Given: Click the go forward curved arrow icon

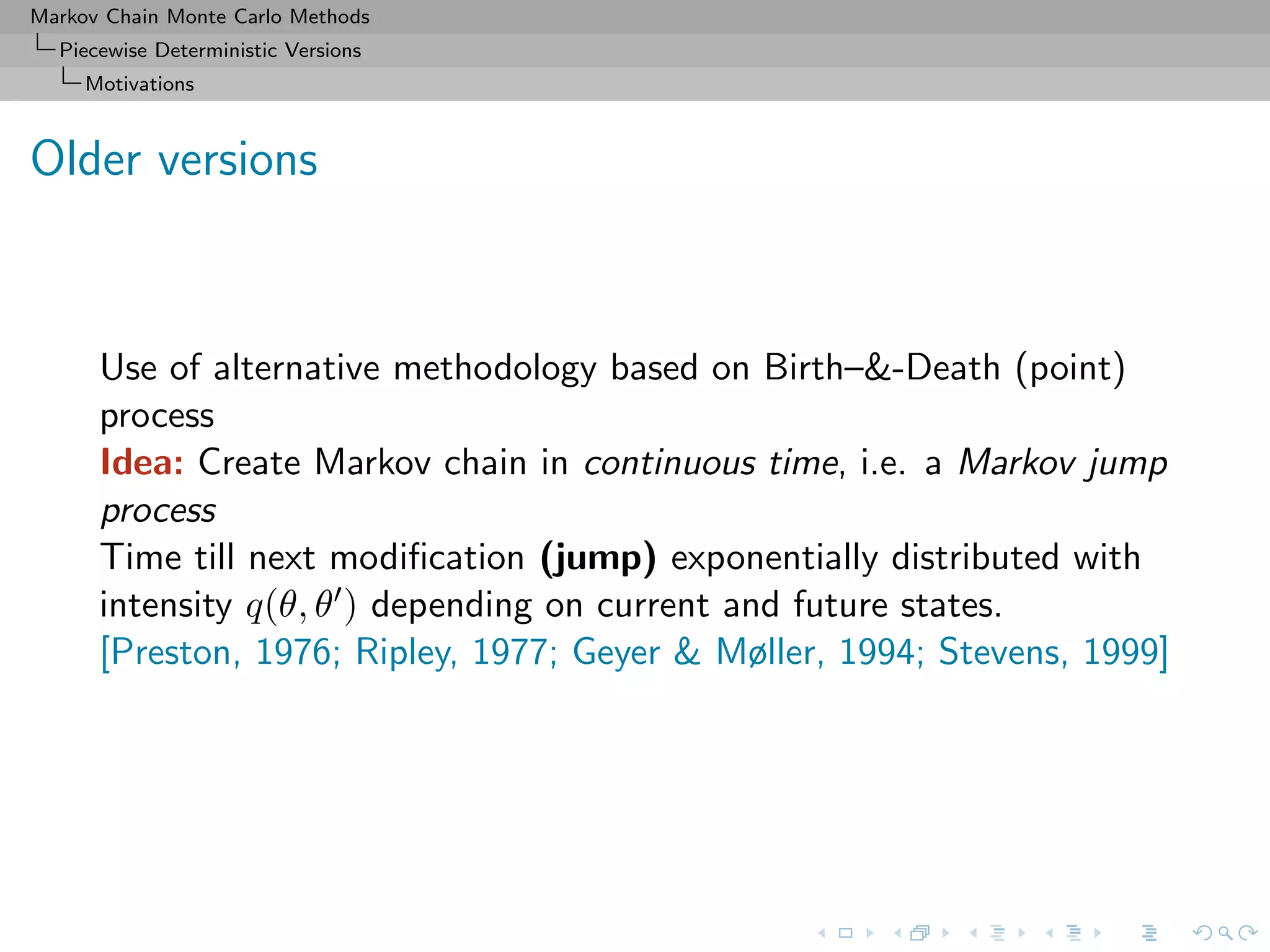Looking at the screenshot, I should [x=1248, y=932].
